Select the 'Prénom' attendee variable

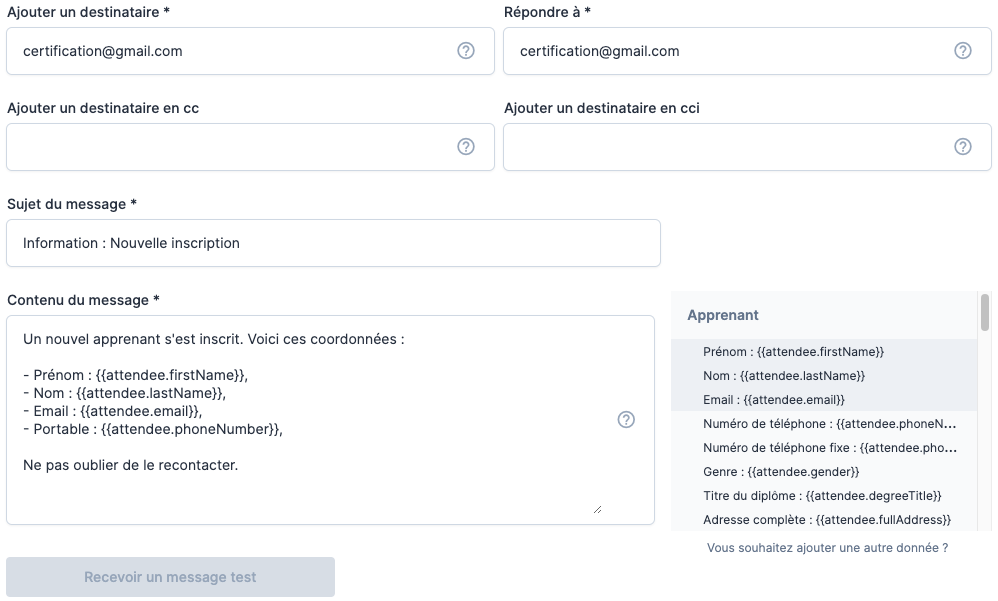pyautogui.click(x=793, y=352)
